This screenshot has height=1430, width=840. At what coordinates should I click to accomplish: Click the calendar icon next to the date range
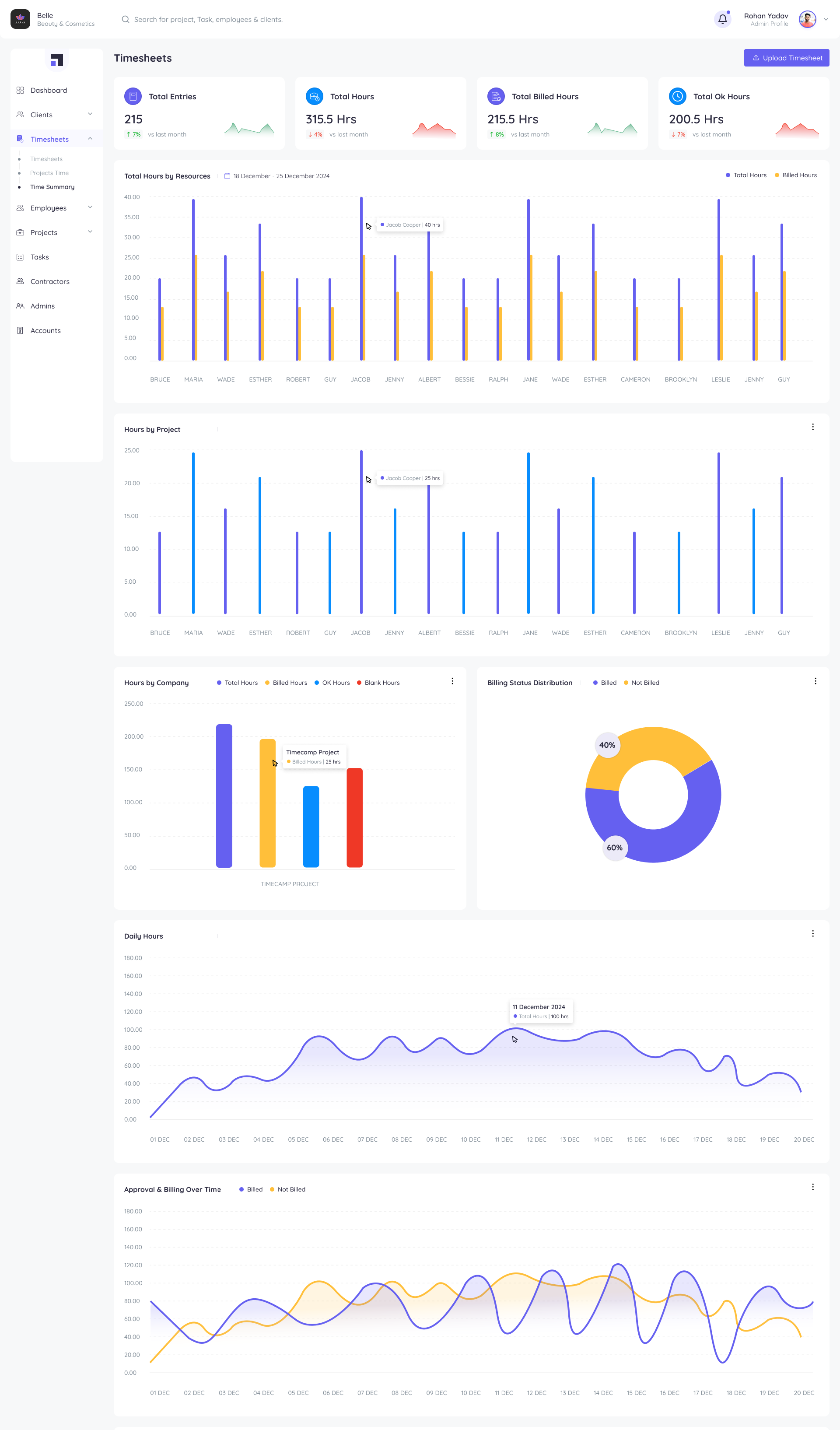(228, 176)
